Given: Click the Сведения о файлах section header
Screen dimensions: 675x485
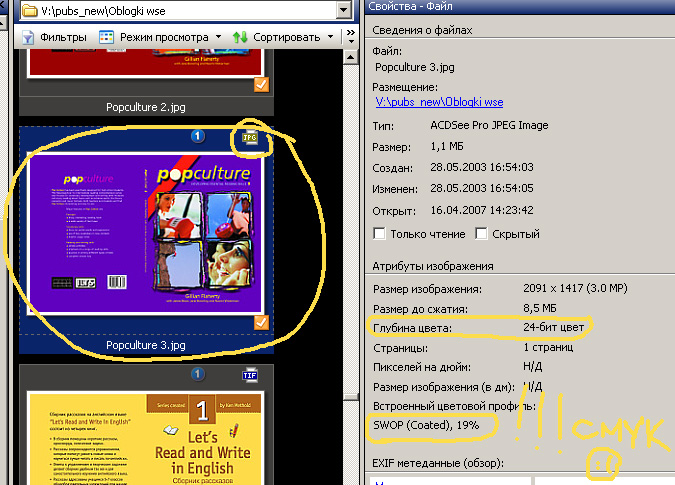Looking at the screenshot, I should (422, 30).
